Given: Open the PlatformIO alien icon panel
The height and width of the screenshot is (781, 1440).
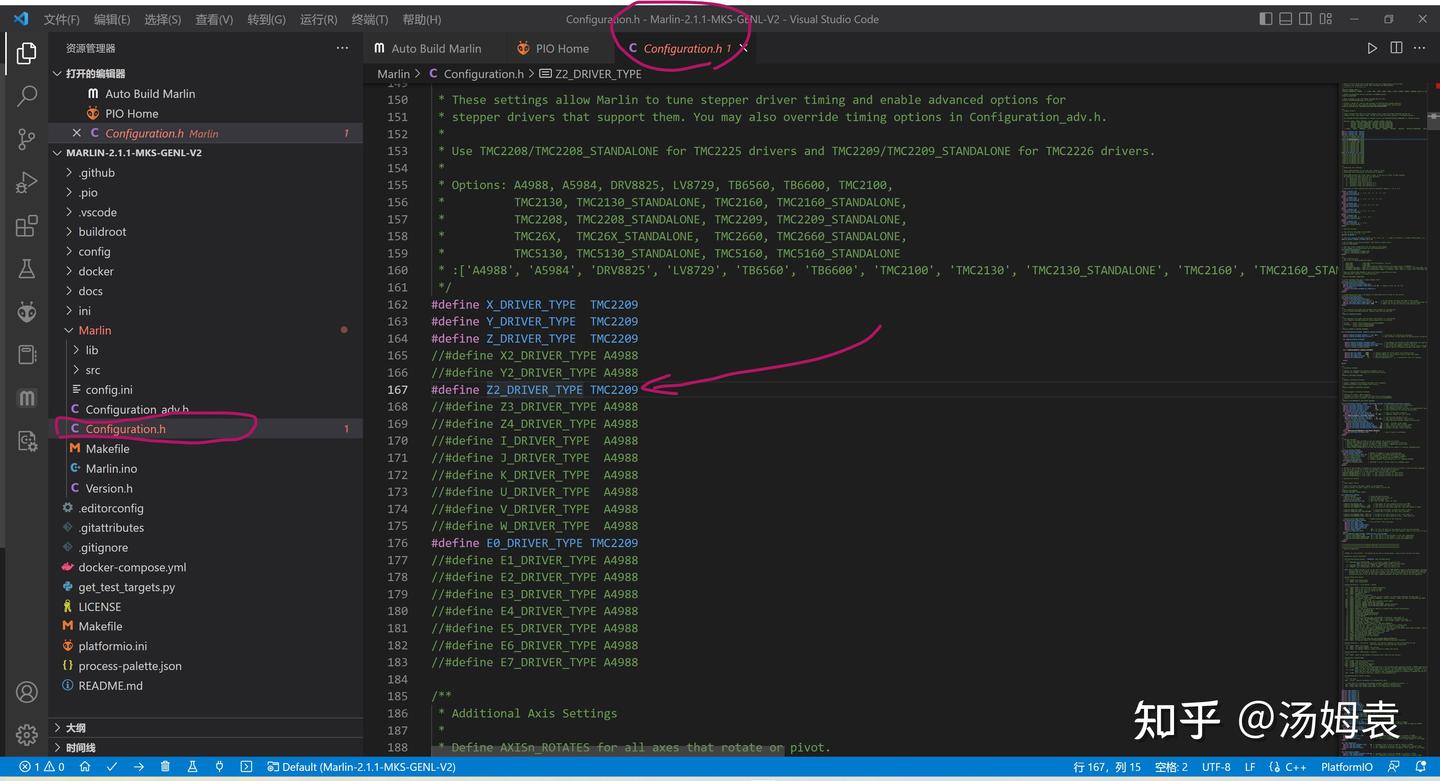Looking at the screenshot, I should coord(27,312).
